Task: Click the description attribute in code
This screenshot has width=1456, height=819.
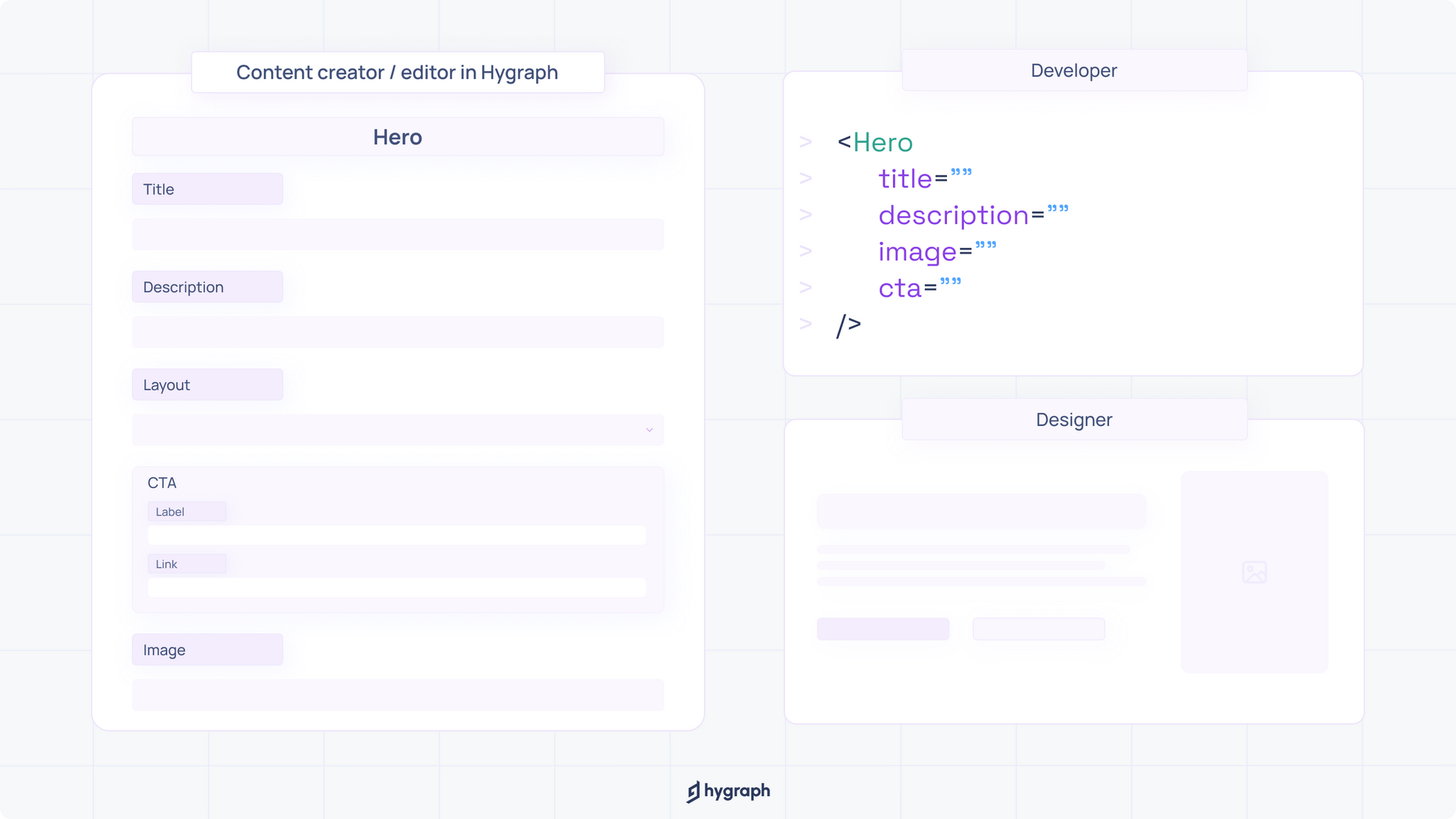Action: 953,215
